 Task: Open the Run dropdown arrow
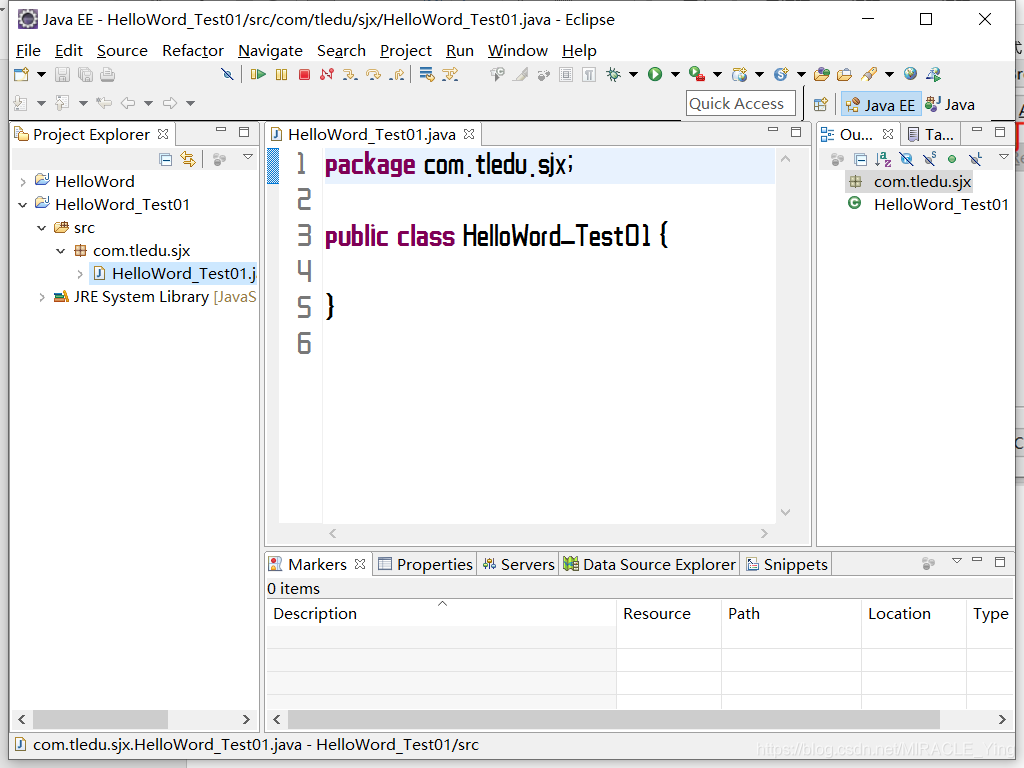pyautogui.click(x=675, y=74)
